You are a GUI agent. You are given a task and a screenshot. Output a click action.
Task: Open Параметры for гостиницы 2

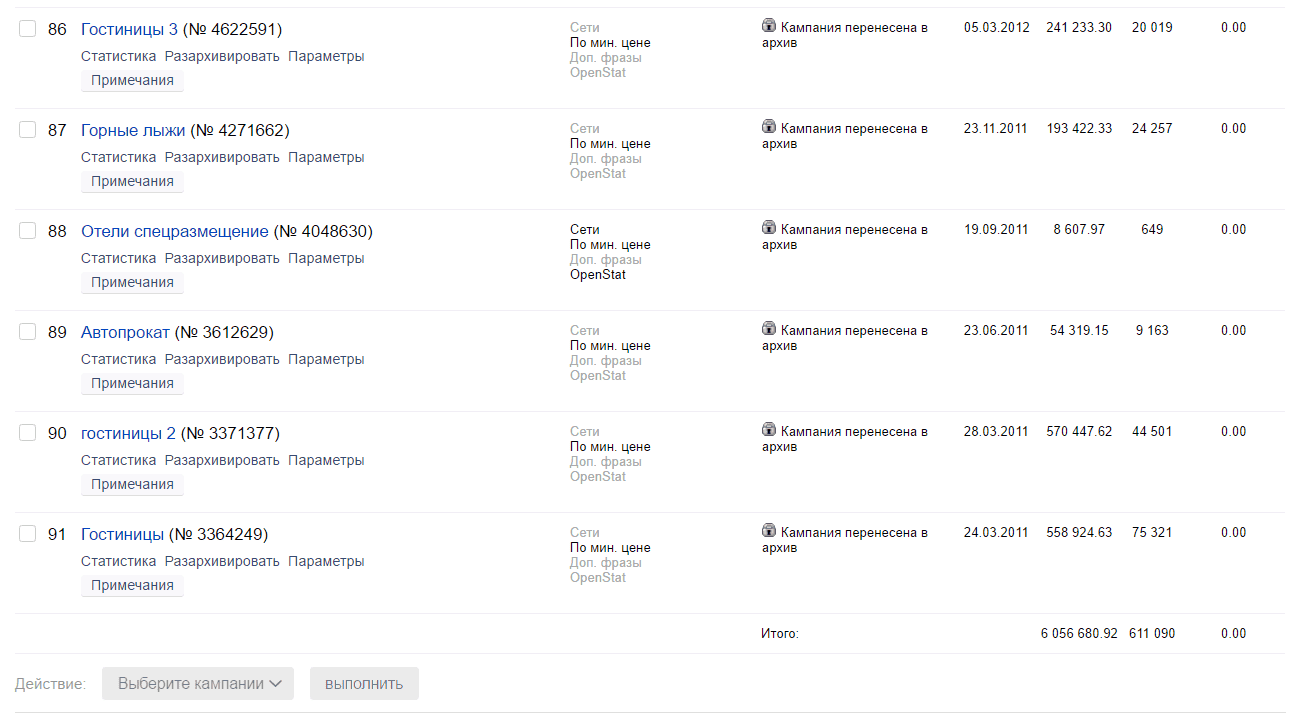(326, 460)
